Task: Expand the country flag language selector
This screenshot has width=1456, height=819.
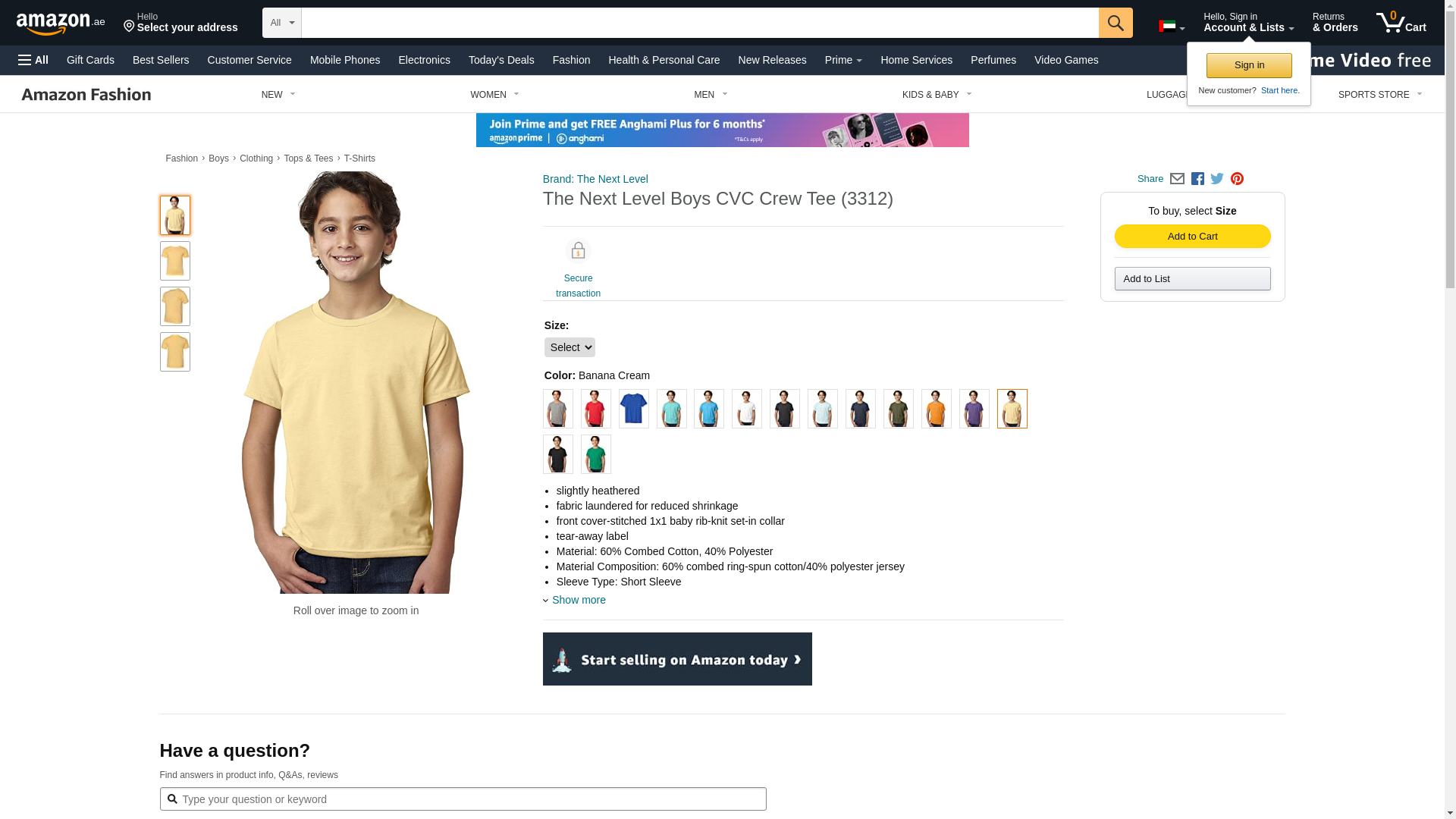Action: tap(1172, 27)
